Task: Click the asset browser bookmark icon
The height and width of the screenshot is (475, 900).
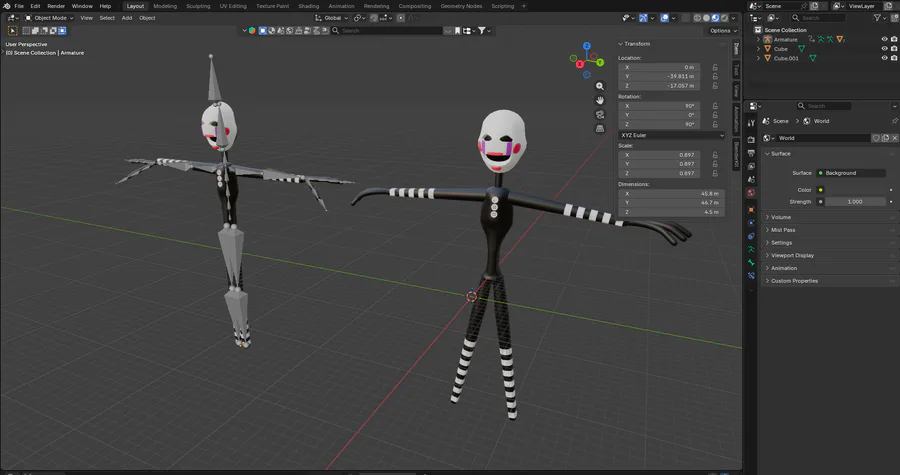Action: [457, 30]
